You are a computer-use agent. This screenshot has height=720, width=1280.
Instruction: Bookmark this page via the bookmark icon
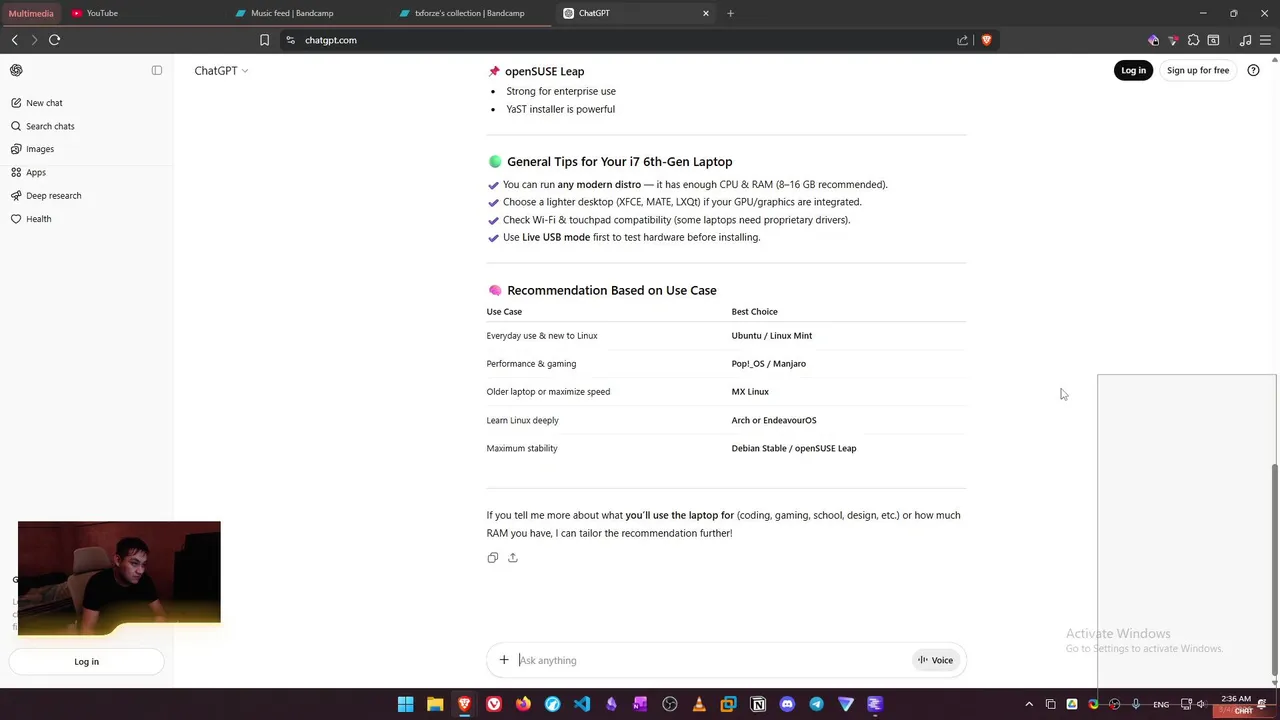tap(264, 40)
